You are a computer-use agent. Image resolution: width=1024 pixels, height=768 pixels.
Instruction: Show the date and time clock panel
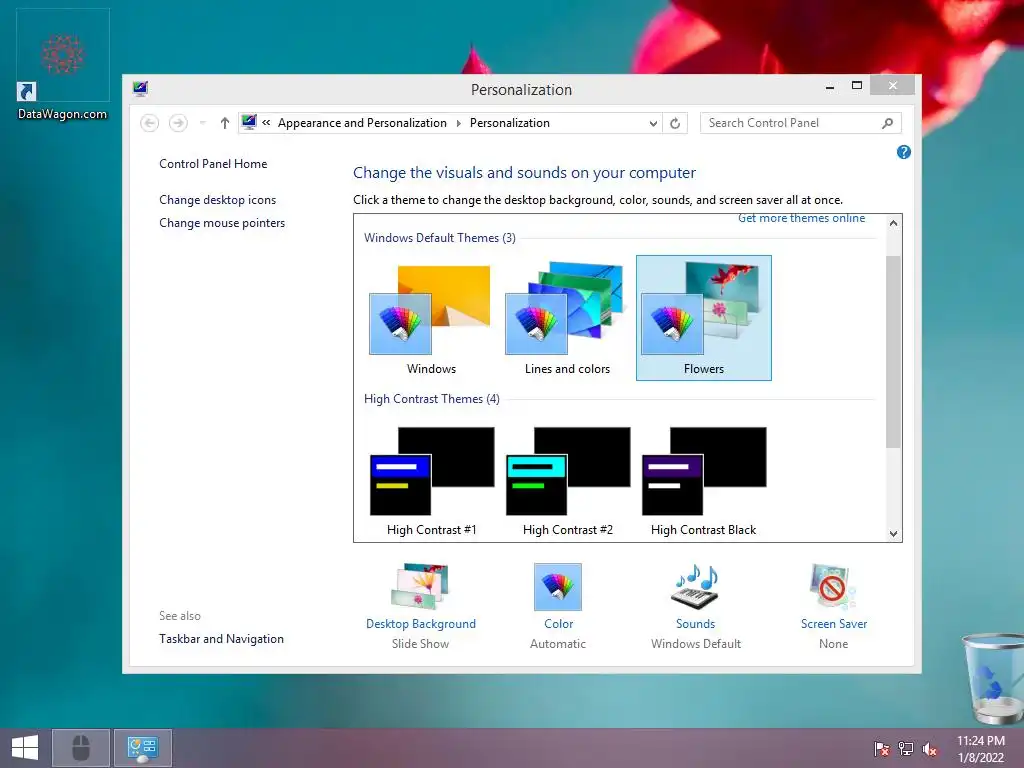pyautogui.click(x=981, y=749)
